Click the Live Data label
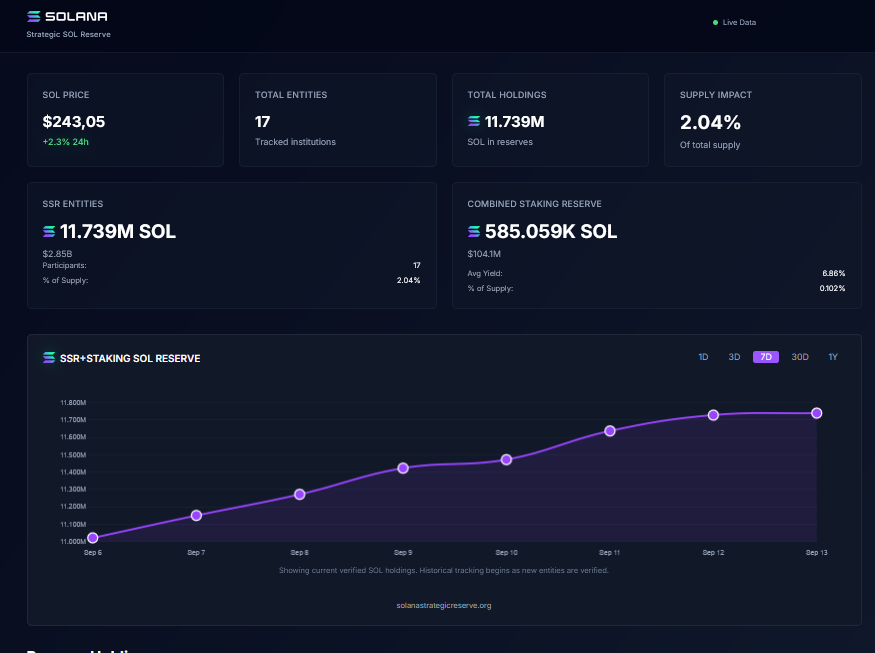This screenshot has height=653, width=875. (739, 22)
